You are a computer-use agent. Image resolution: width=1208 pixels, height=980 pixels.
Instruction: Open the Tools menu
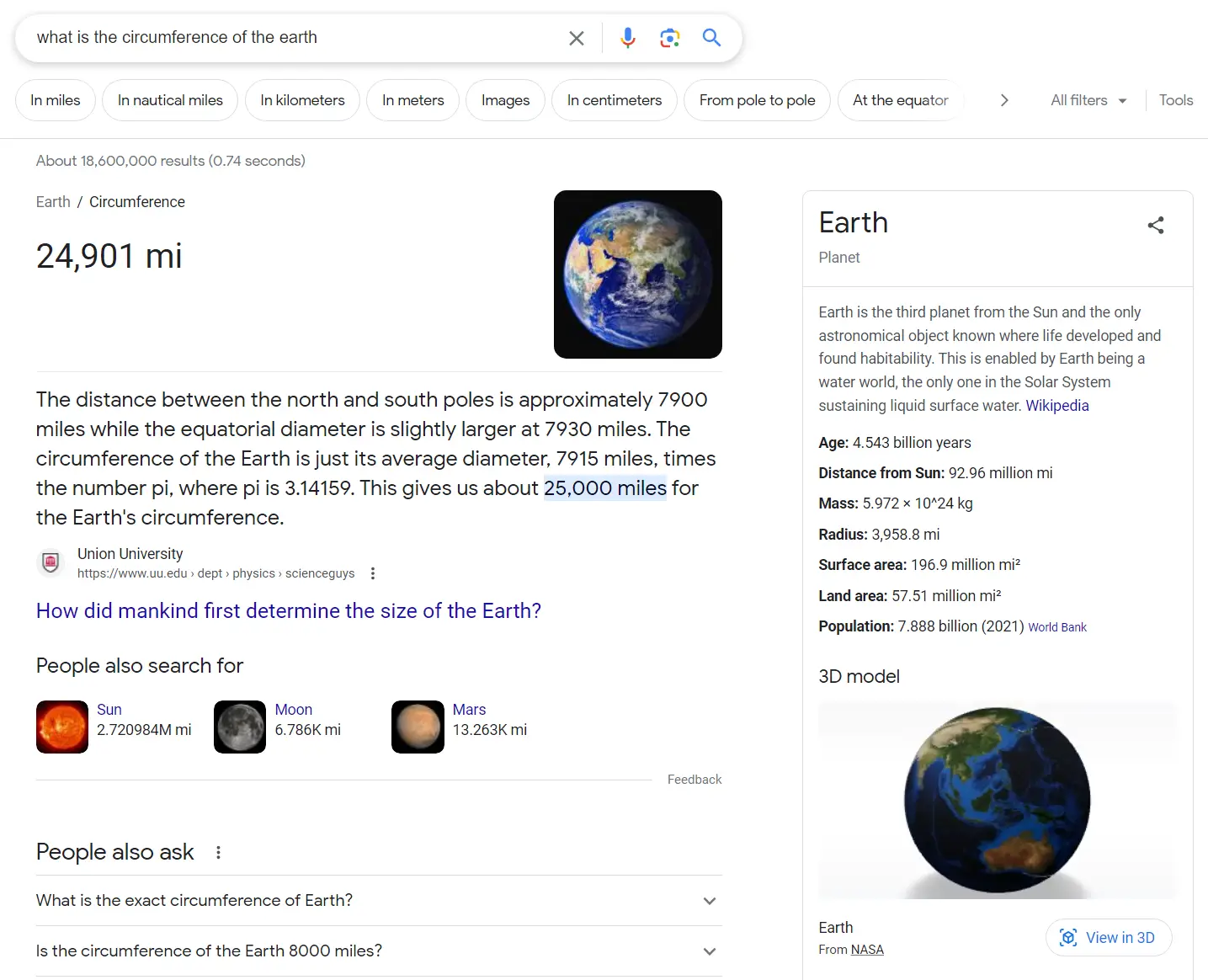pos(1176,100)
